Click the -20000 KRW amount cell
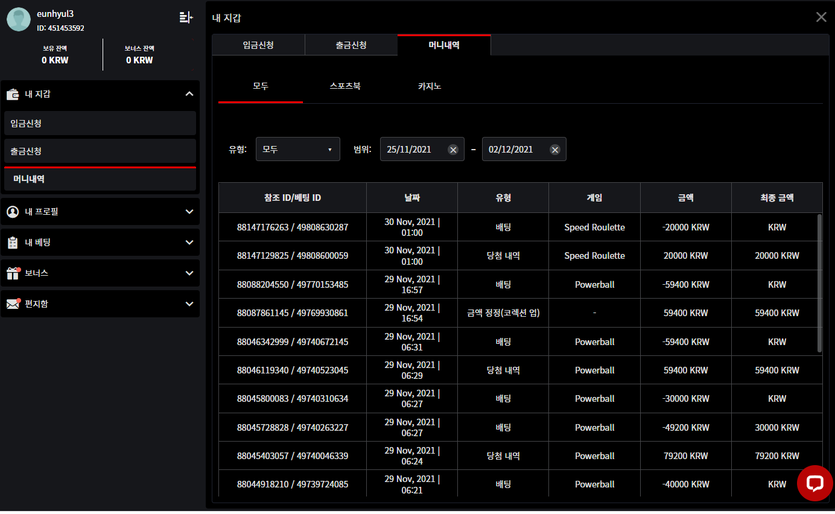Viewport: 835px width, 514px height. tap(686, 227)
